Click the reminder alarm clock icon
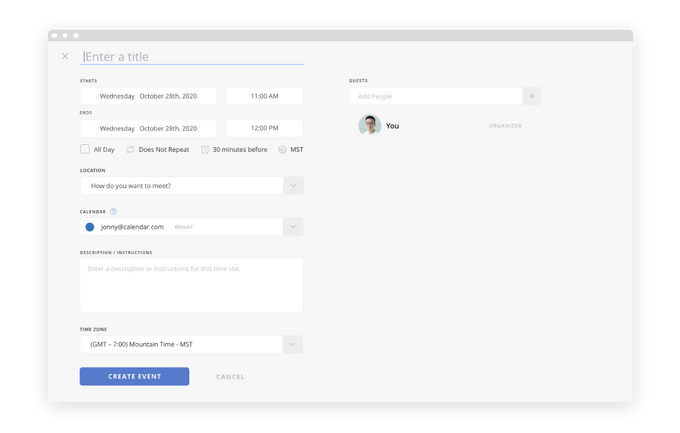Screen dimensions: 680x433 205,150
